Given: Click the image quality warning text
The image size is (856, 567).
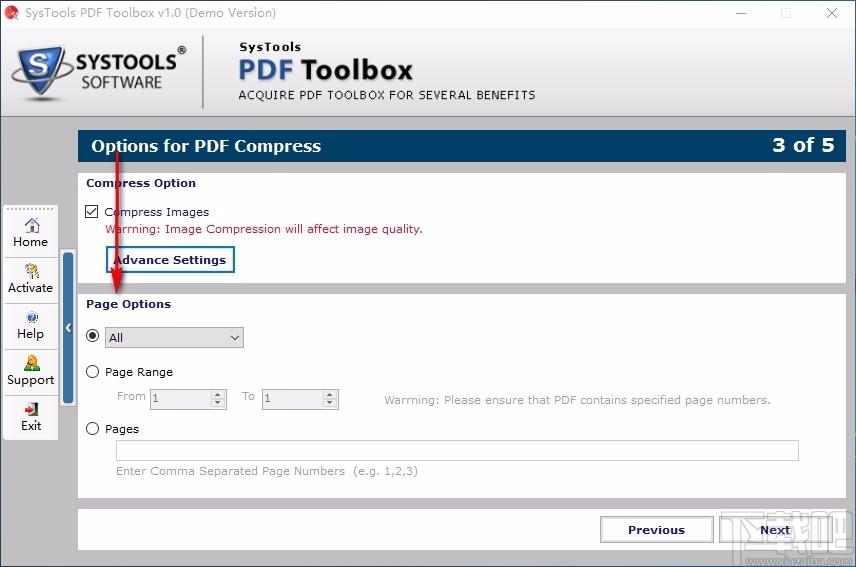Looking at the screenshot, I should (264, 229).
